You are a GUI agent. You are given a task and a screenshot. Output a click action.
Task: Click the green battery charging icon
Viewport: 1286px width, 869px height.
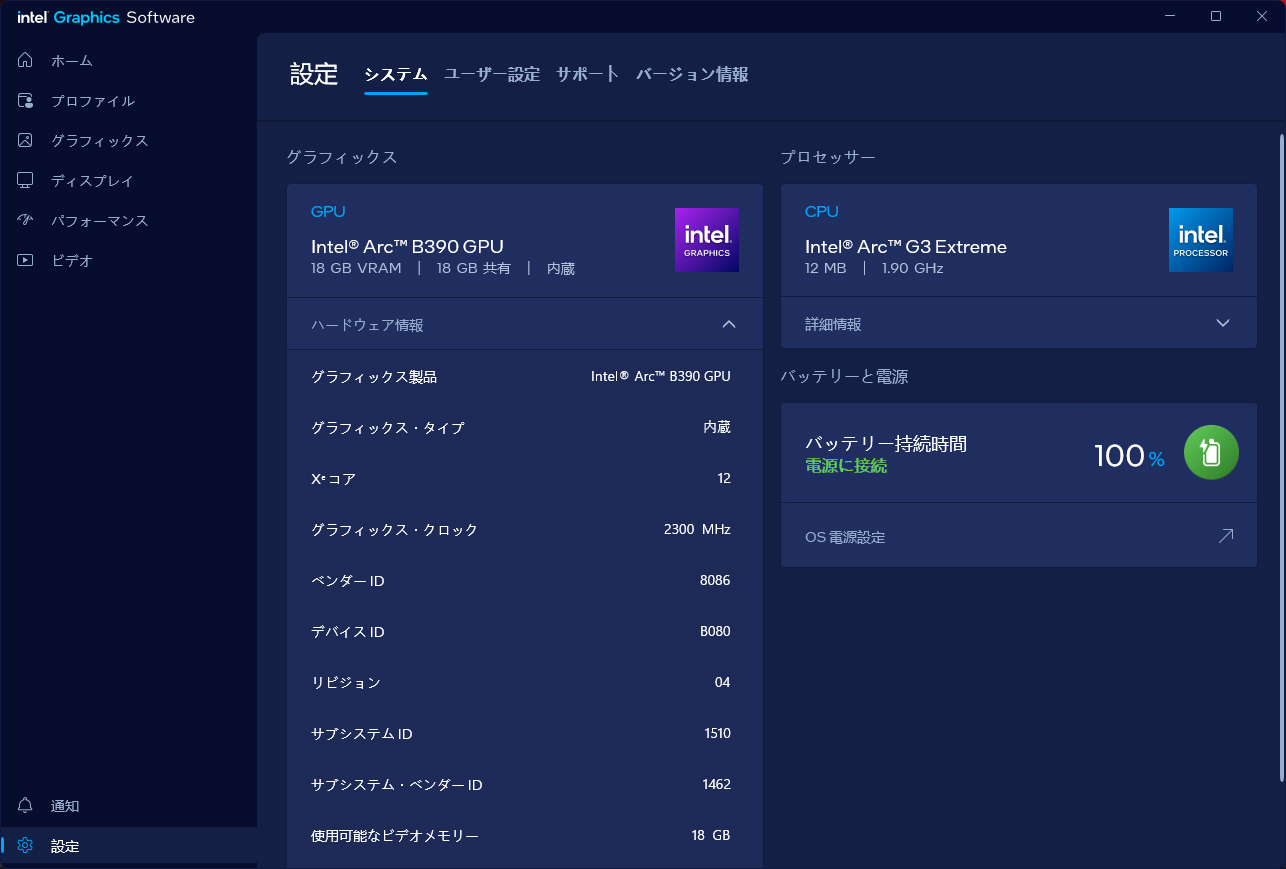coord(1211,453)
